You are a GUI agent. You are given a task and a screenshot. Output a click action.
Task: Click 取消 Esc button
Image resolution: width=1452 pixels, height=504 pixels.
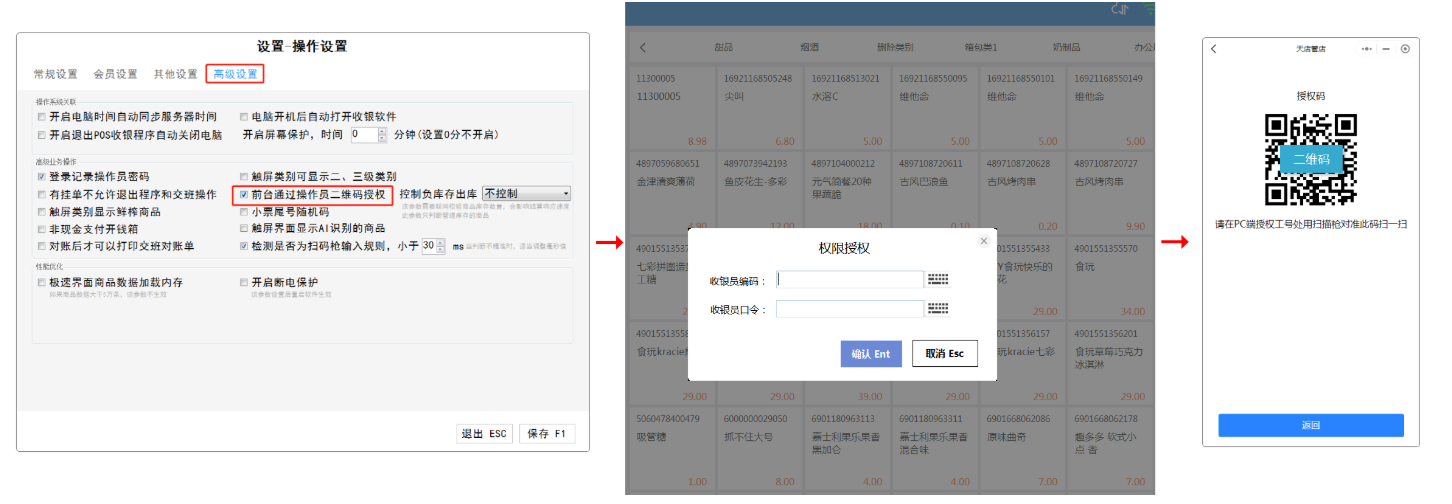[x=944, y=354]
